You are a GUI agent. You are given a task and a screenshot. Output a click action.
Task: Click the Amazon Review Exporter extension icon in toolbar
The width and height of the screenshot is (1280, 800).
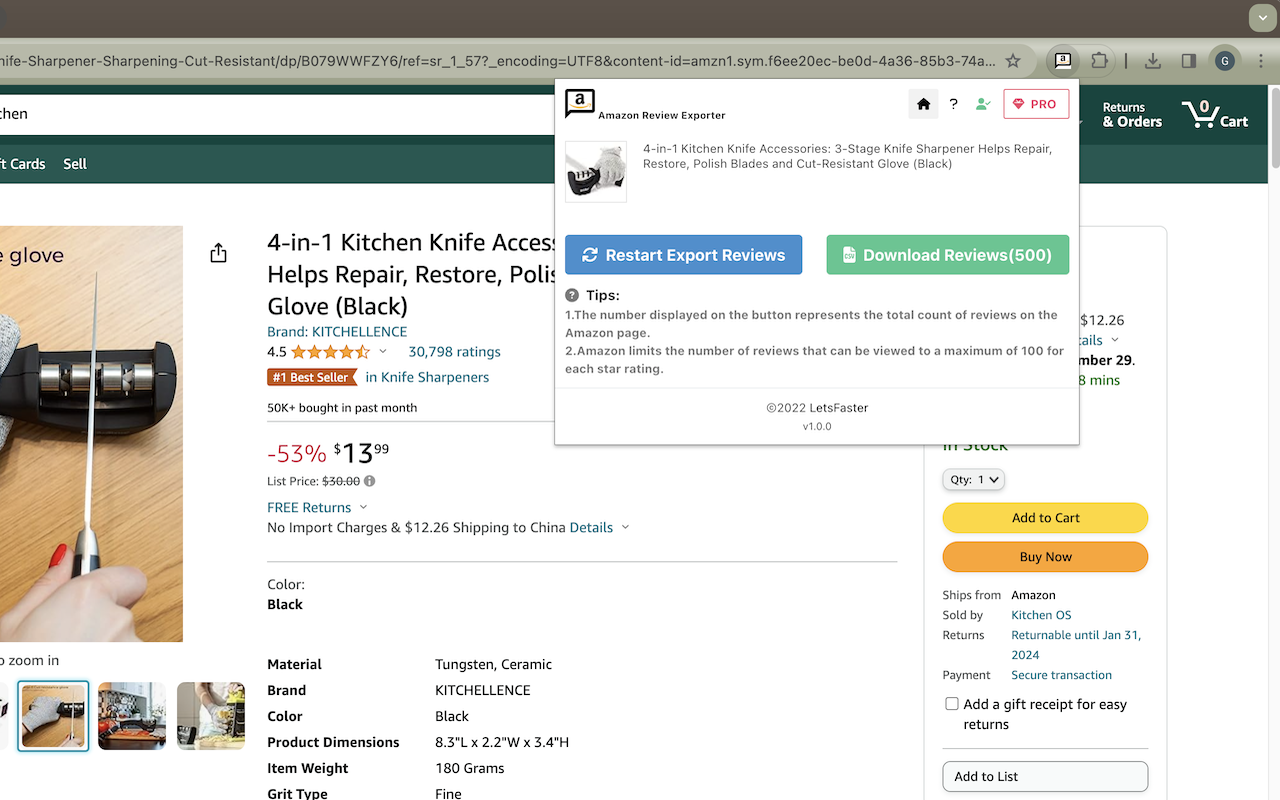pyautogui.click(x=1062, y=60)
